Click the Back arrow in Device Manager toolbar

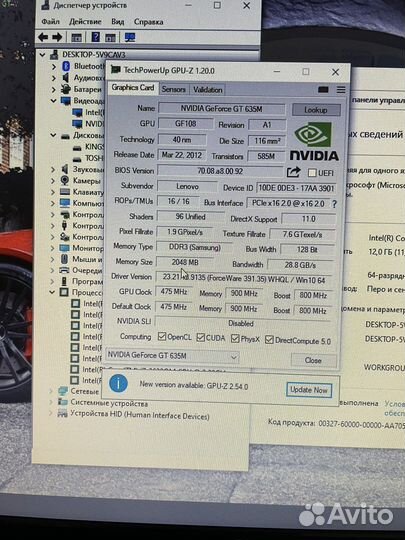pyautogui.click(x=43, y=37)
